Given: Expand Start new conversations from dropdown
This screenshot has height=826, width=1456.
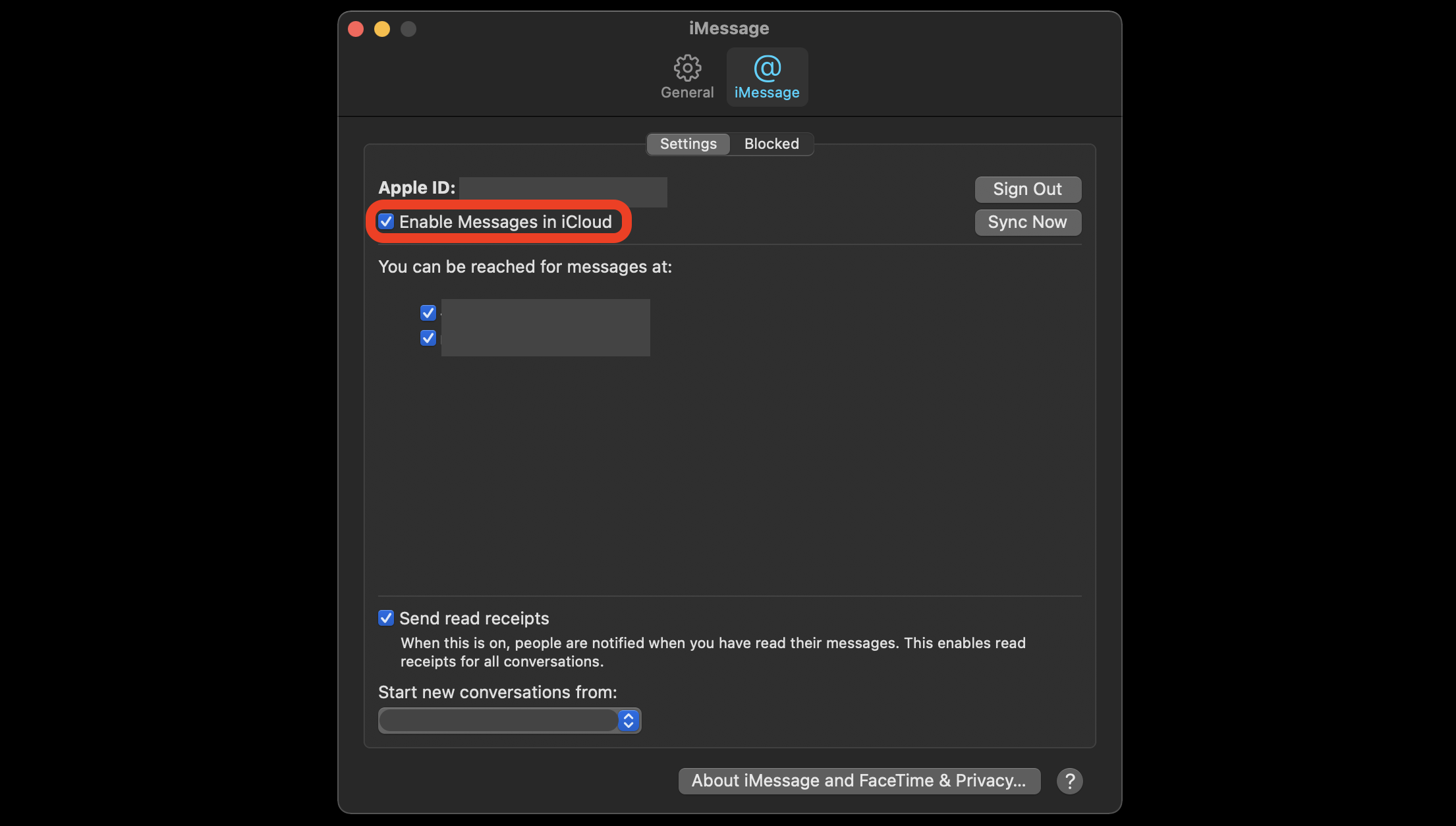Looking at the screenshot, I should click(x=628, y=720).
